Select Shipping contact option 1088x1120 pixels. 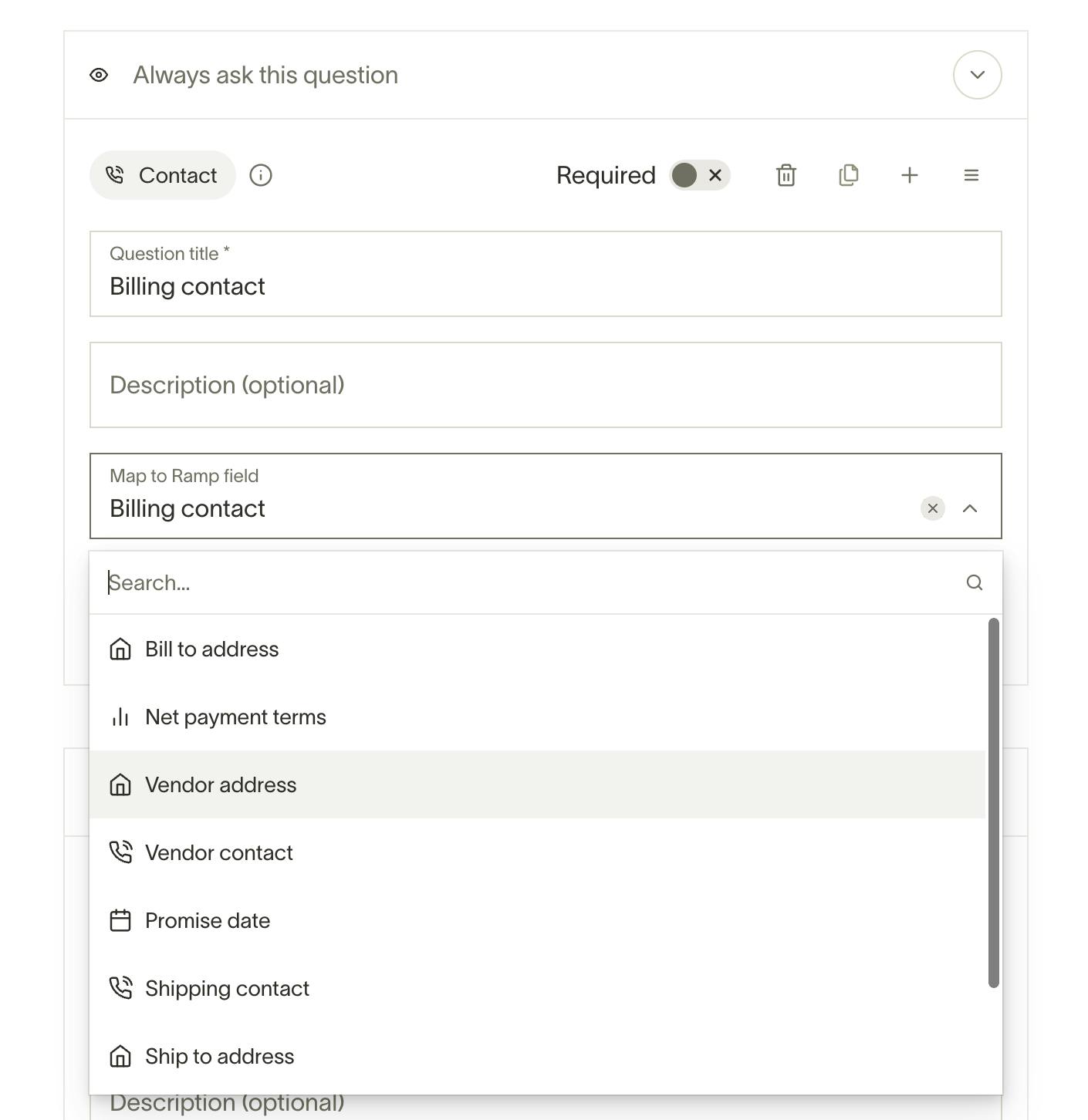coord(227,989)
